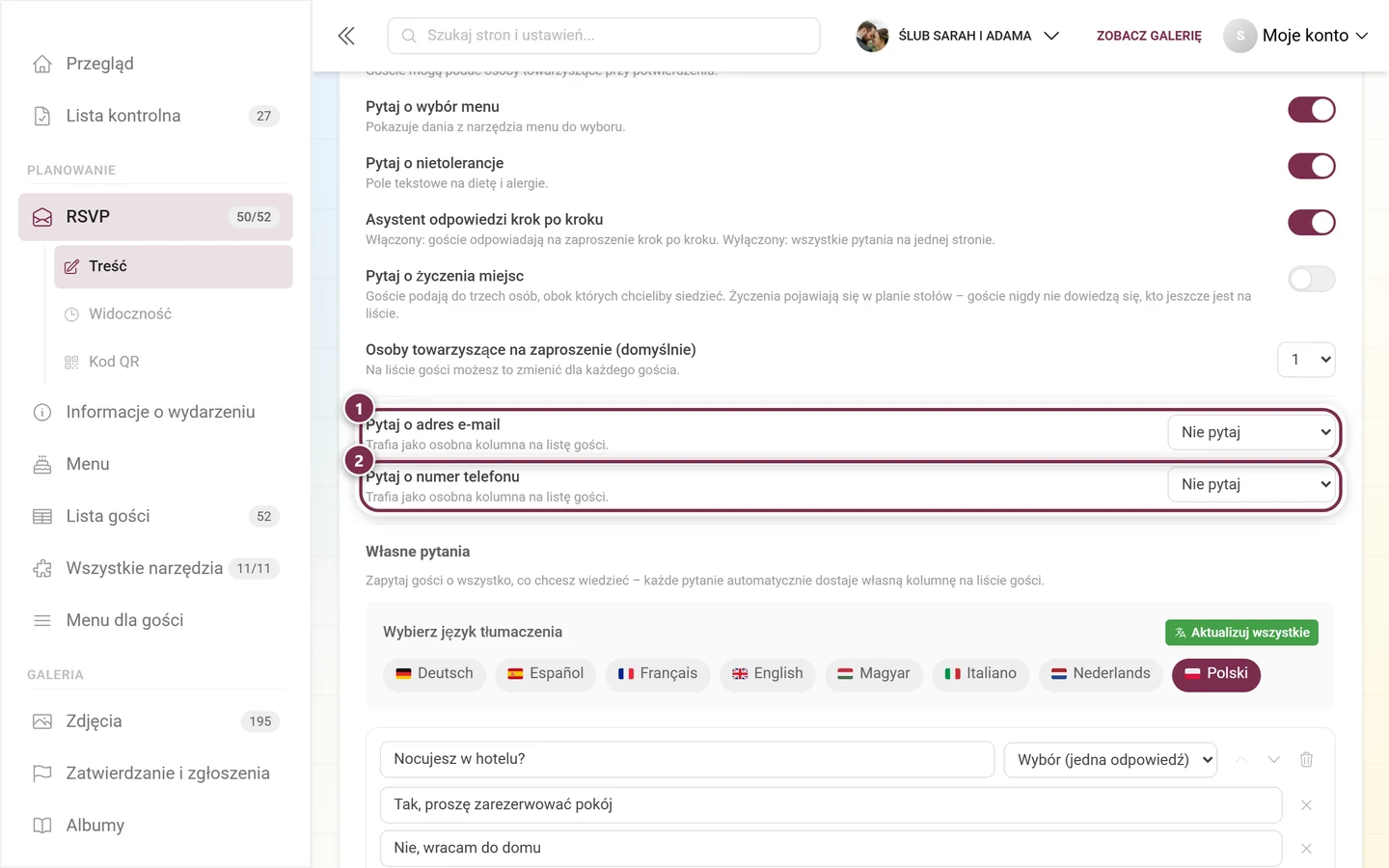Focus the 'Szukaj stron i ustawień' search field

tap(604, 36)
